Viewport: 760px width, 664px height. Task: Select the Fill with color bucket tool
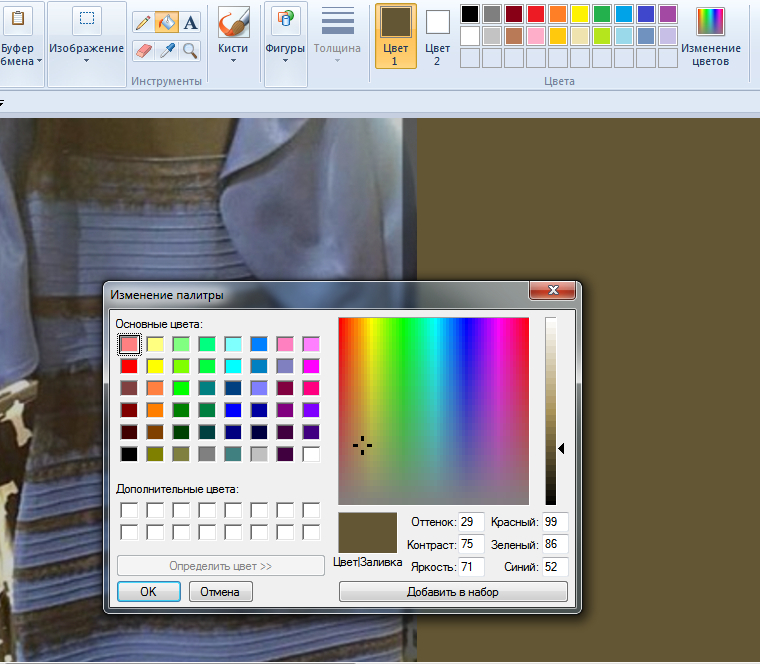167,21
